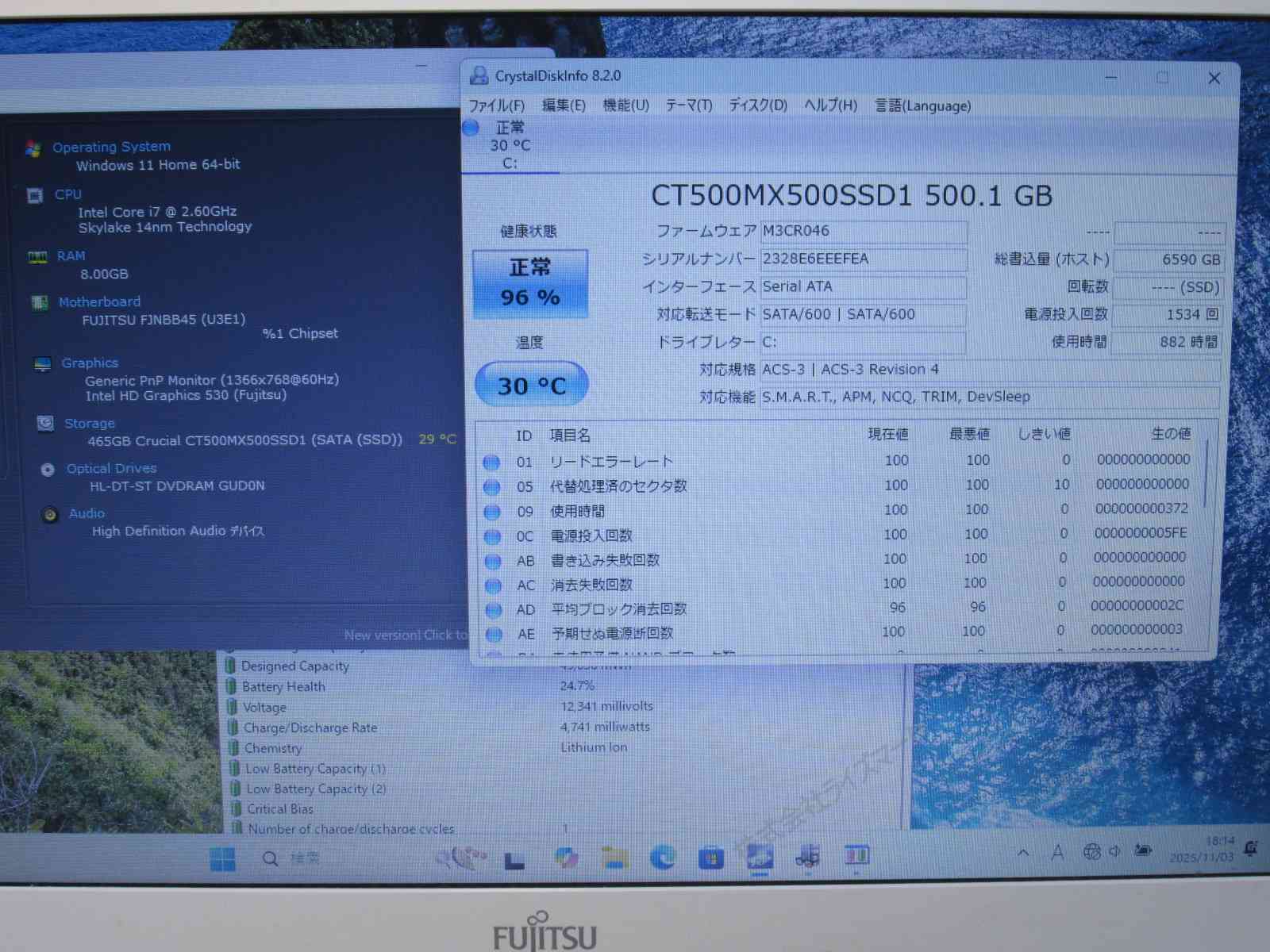Click the Storage icon in system summary

46,424
